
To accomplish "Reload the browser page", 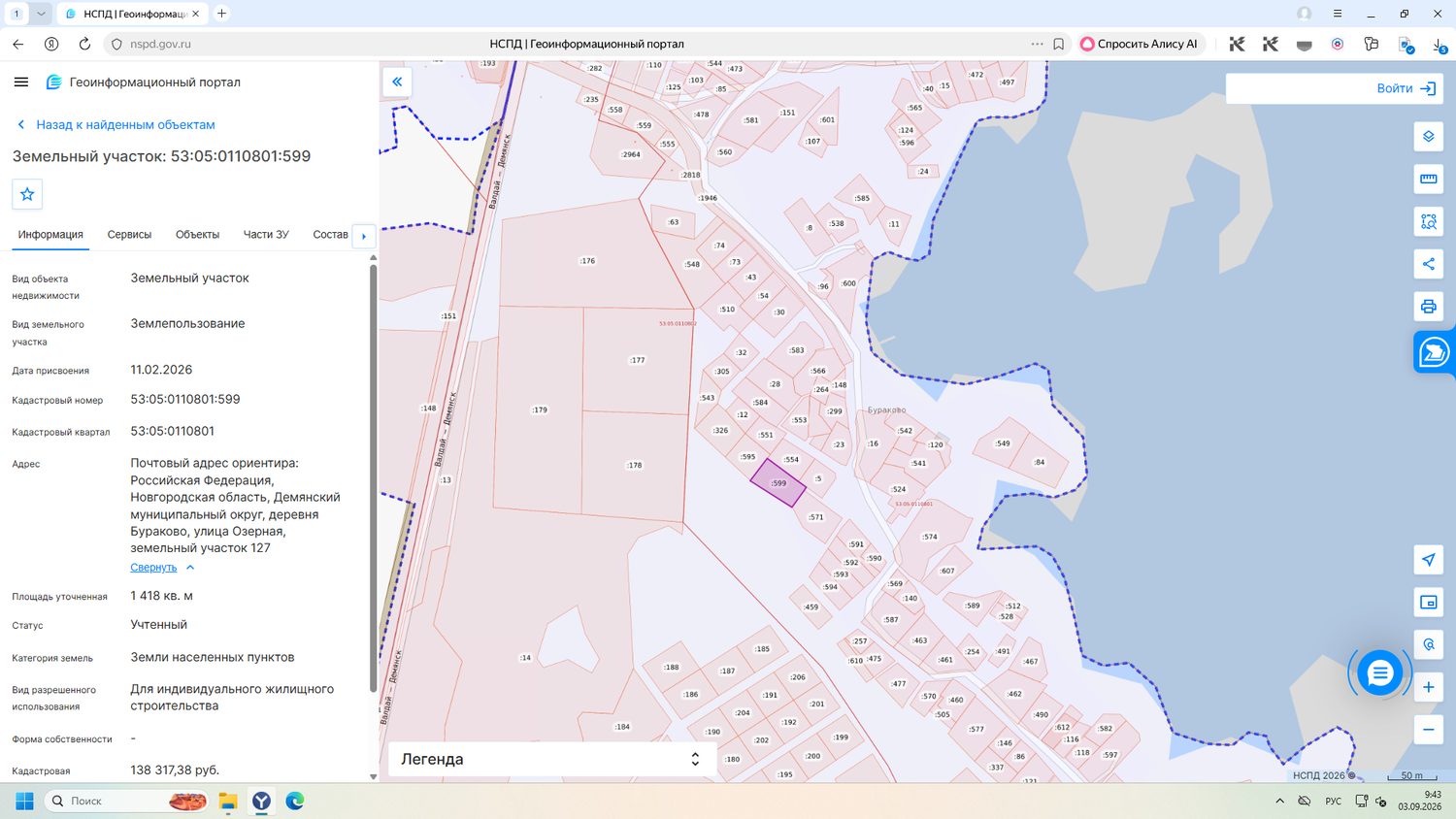I will [84, 44].
